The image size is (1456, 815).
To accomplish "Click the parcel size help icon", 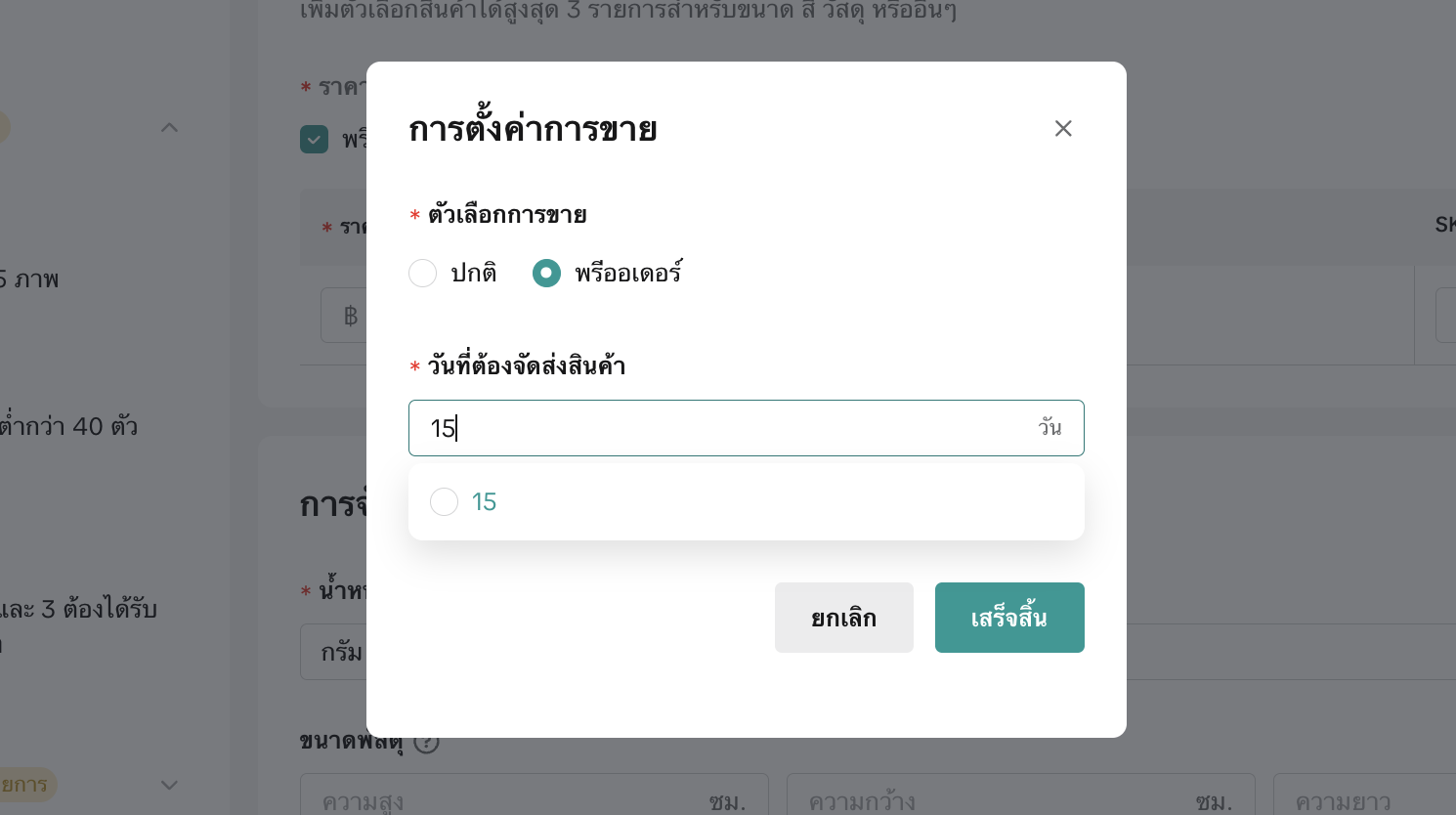I will pos(426,742).
